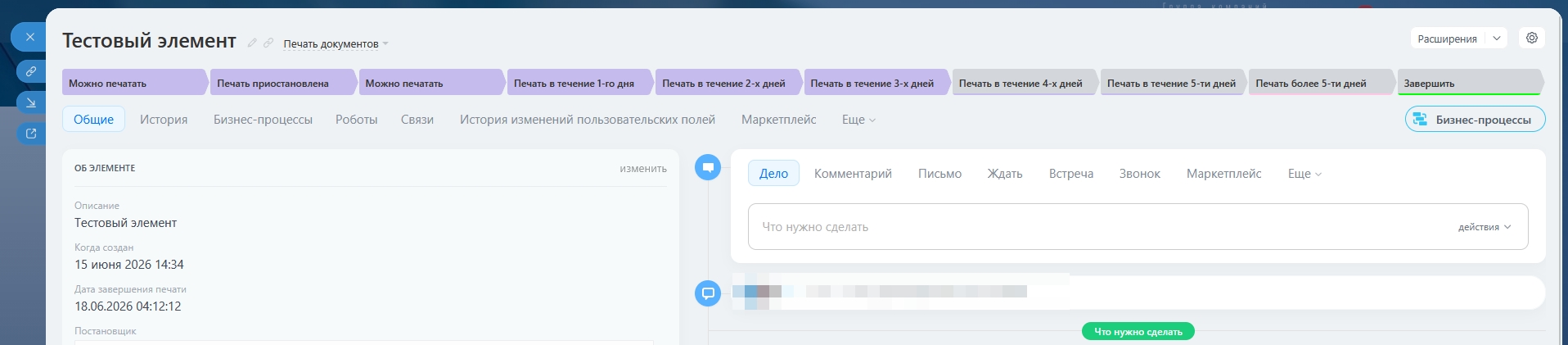Open the 'Роботы' tab

[x=357, y=120]
